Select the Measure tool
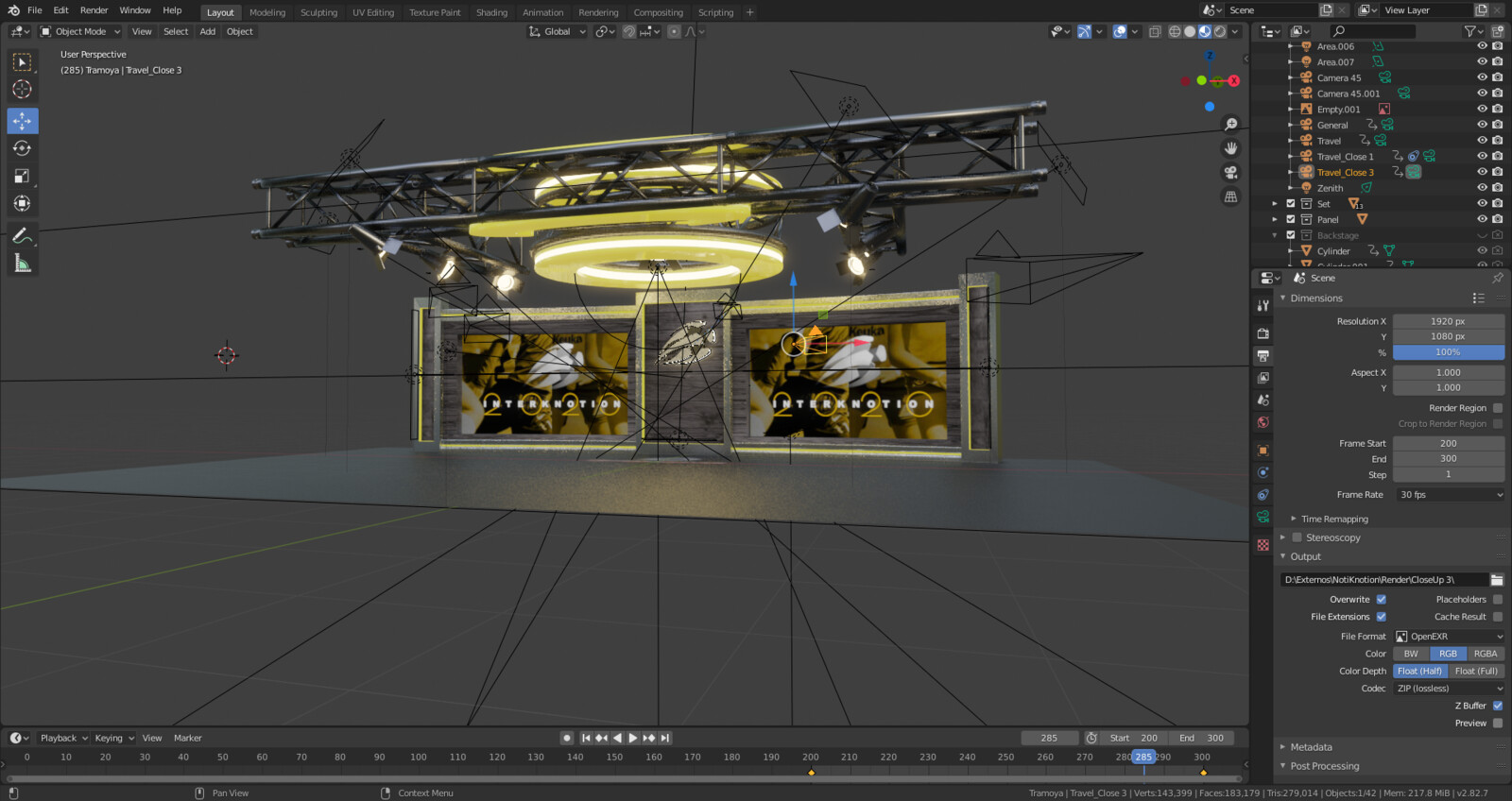Image resolution: width=1512 pixels, height=801 pixels. coord(22,264)
